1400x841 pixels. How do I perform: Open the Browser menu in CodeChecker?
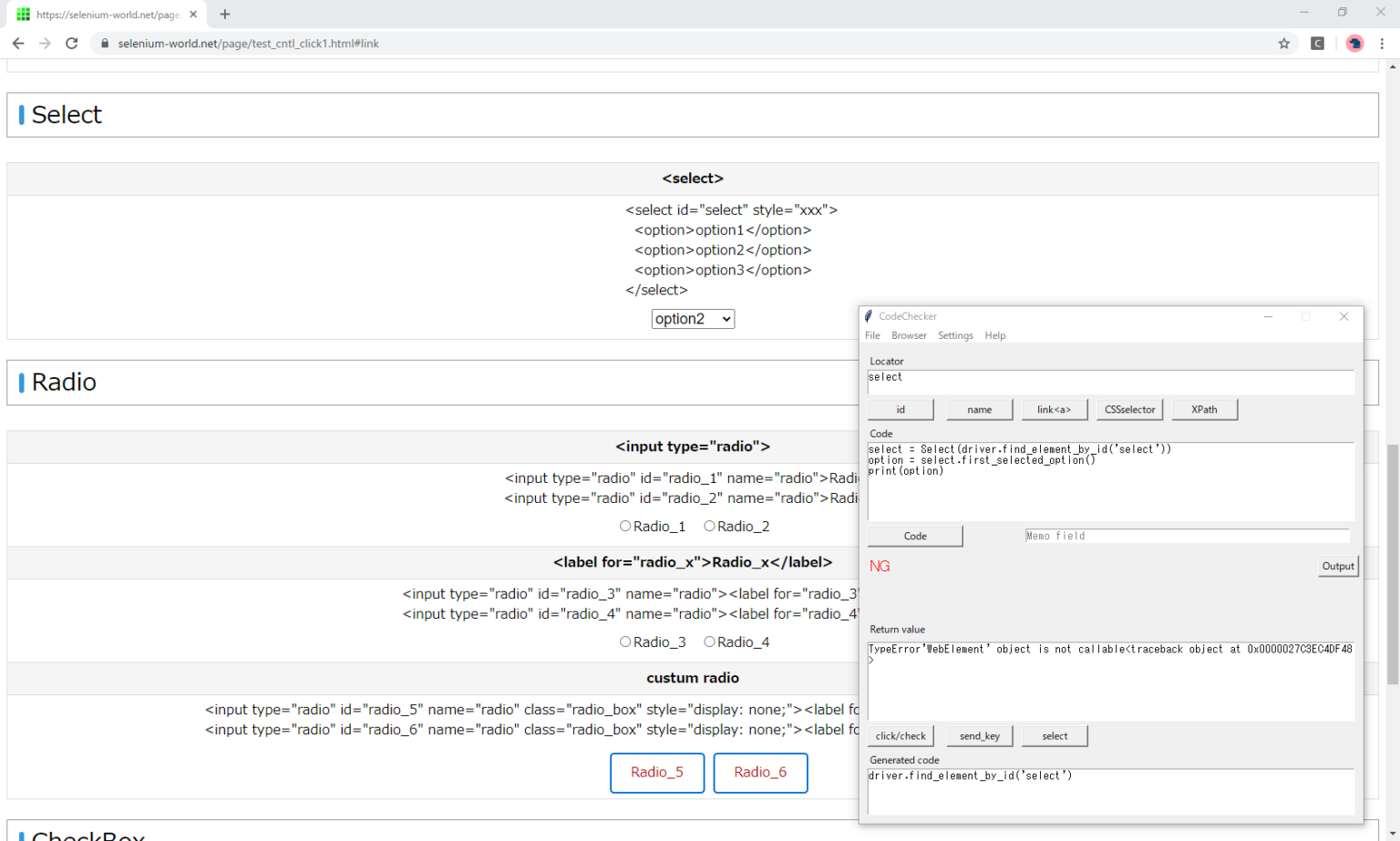(x=909, y=335)
